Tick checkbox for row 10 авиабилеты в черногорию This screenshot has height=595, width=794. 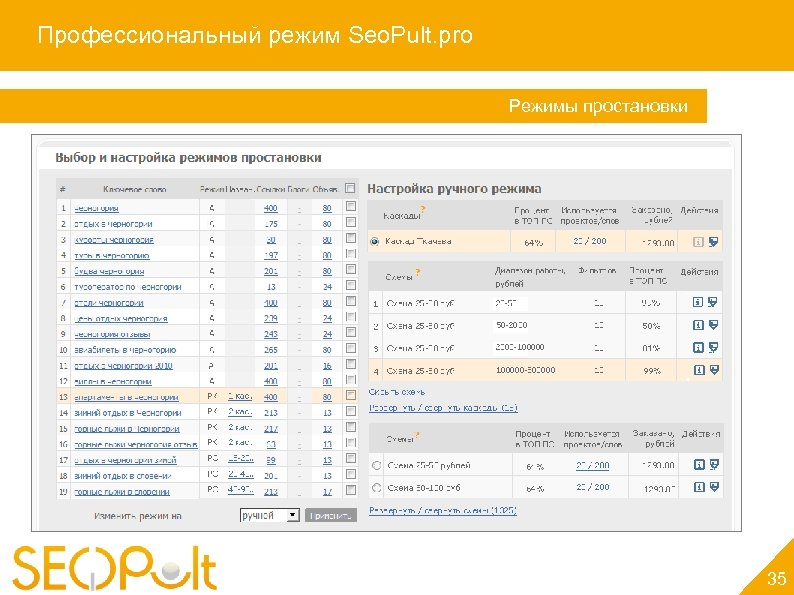(350, 348)
